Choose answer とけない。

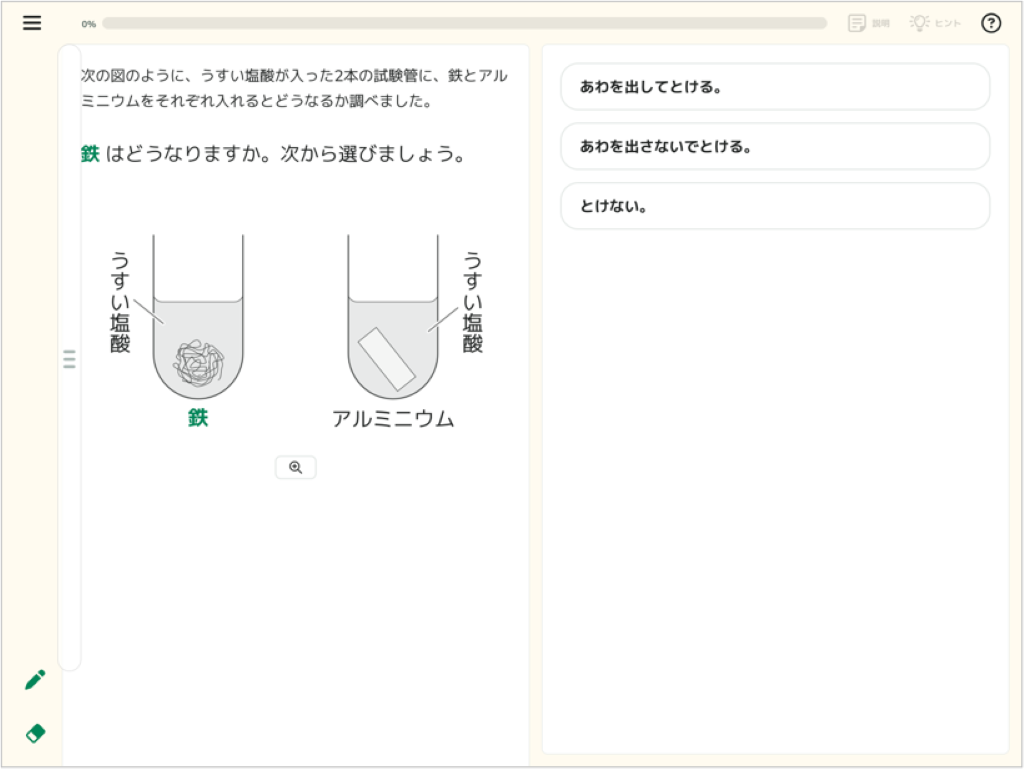(775, 206)
